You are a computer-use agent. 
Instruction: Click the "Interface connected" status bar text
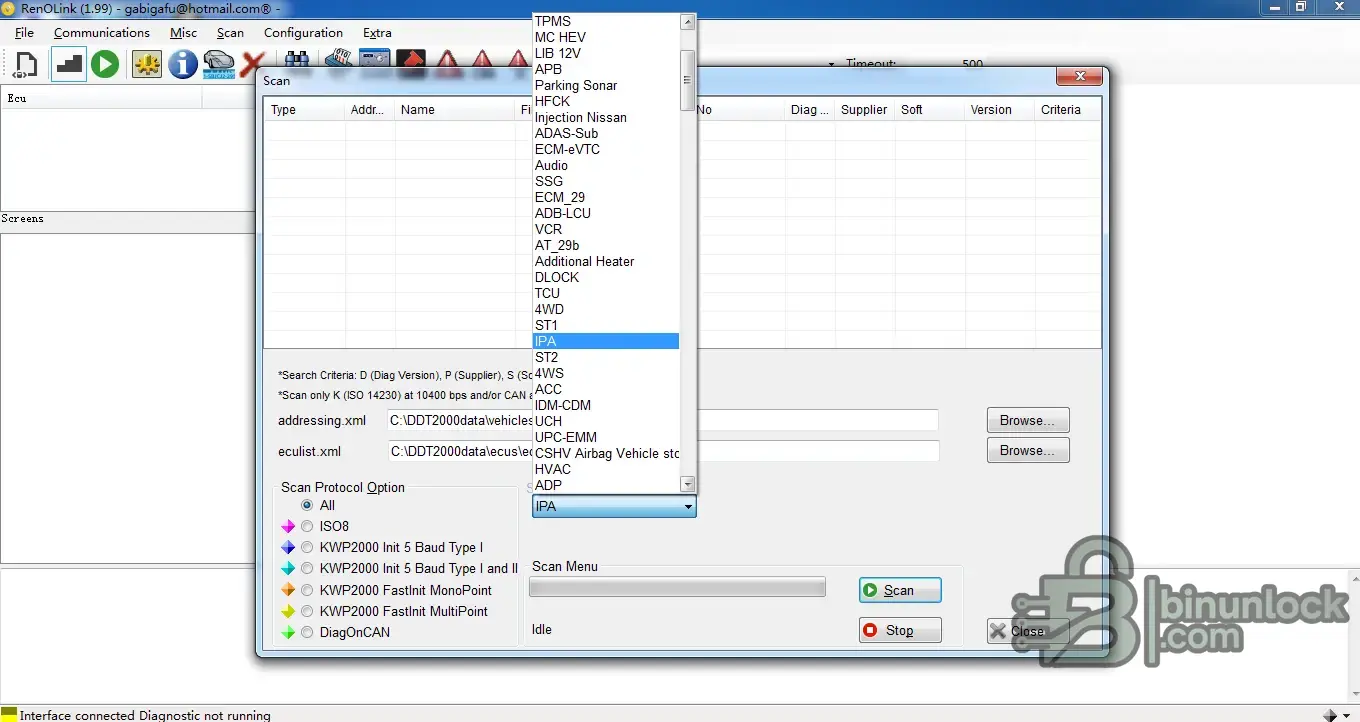(77, 715)
